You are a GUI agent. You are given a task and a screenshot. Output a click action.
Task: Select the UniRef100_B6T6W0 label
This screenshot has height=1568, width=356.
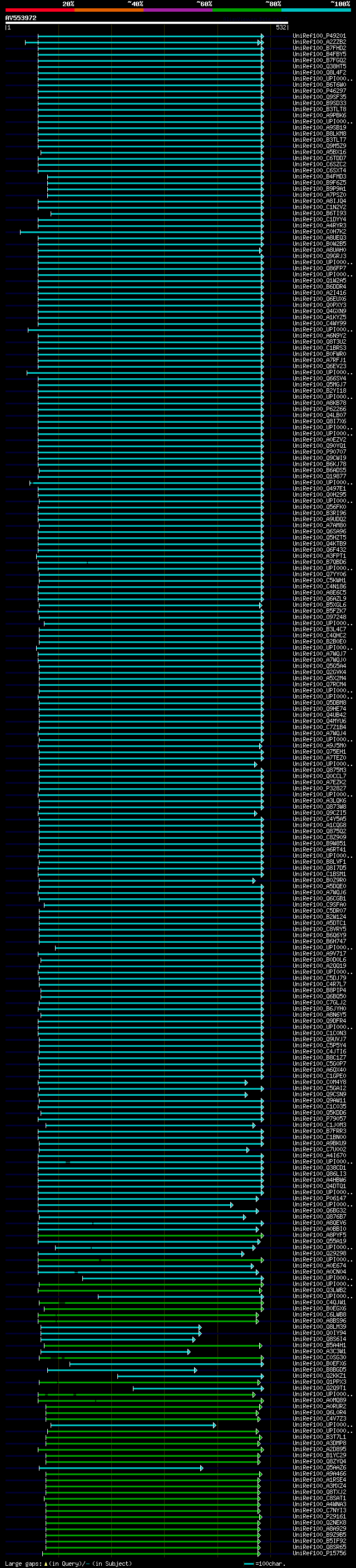pyautogui.click(x=319, y=85)
